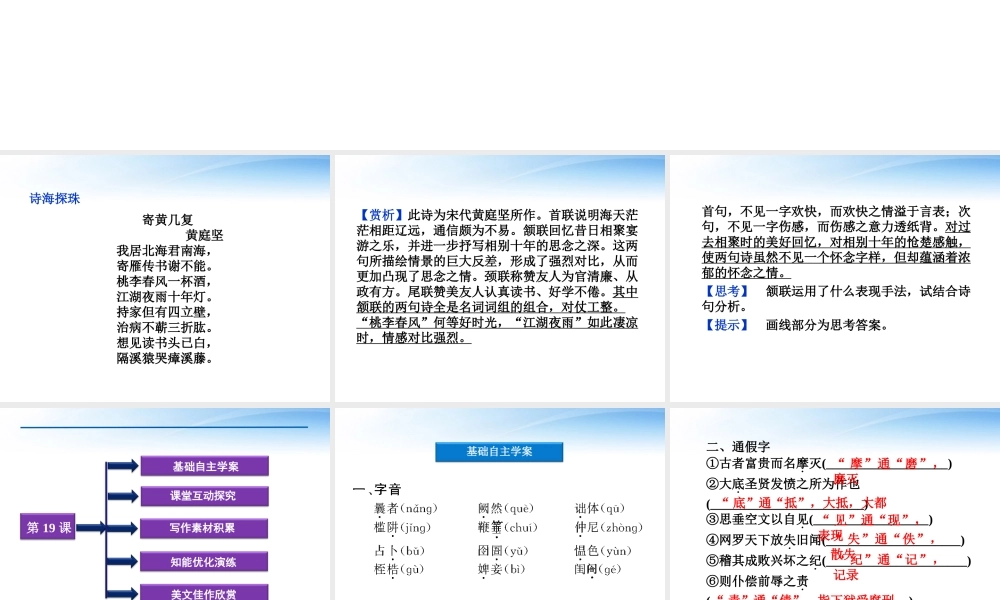The width and height of the screenshot is (1000, 600).
Task: Select the 二、通假字 section heading
Action: pyautogui.click(x=738, y=447)
